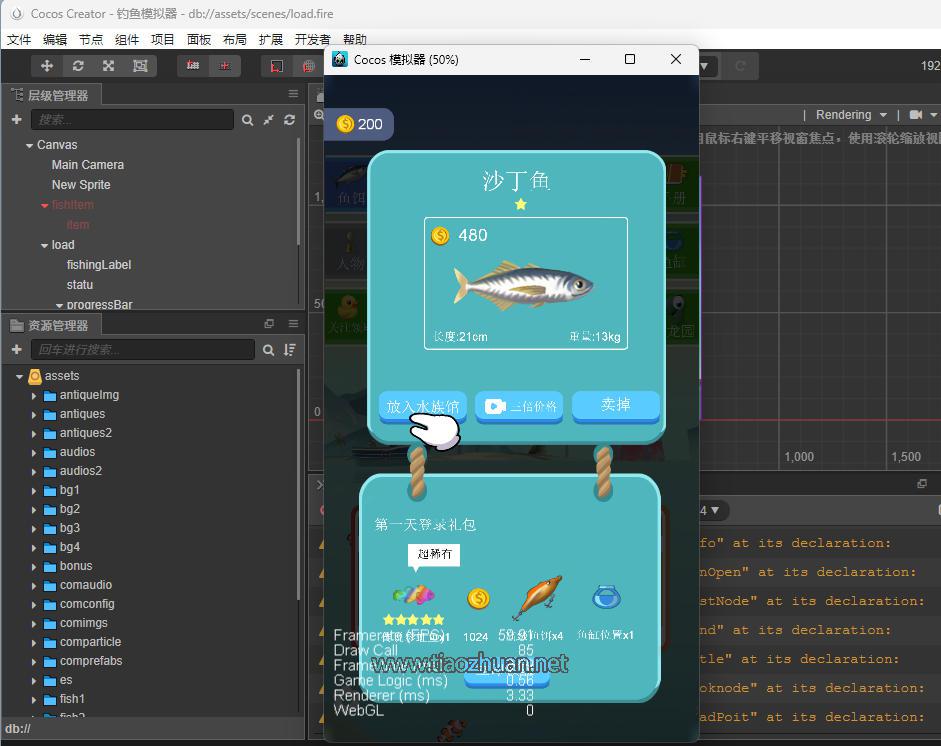This screenshot has width=941, height=746.
Task: Click the orange lure bait reward icon
Action: (x=538, y=597)
